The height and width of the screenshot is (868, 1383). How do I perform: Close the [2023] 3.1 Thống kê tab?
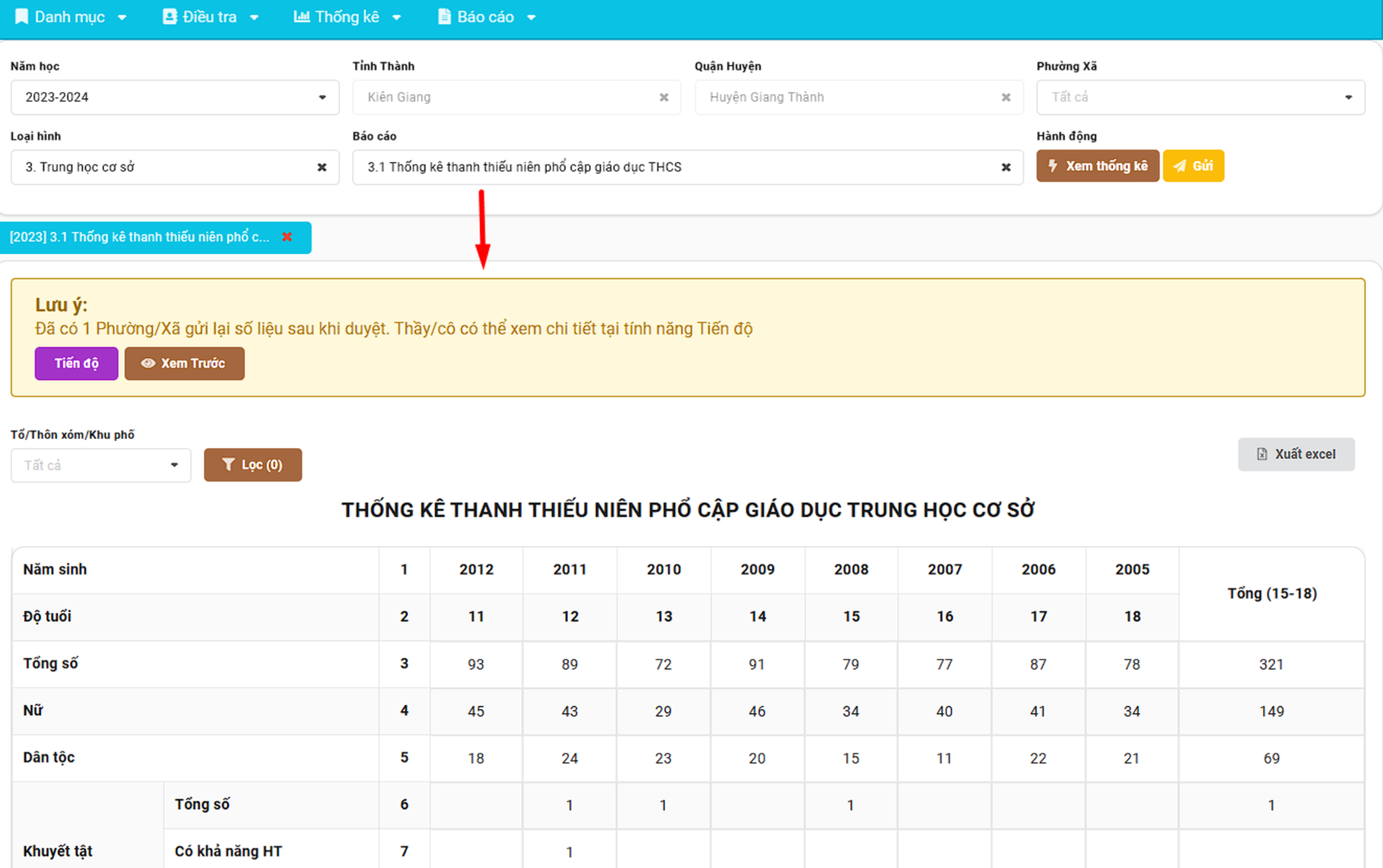click(x=287, y=236)
